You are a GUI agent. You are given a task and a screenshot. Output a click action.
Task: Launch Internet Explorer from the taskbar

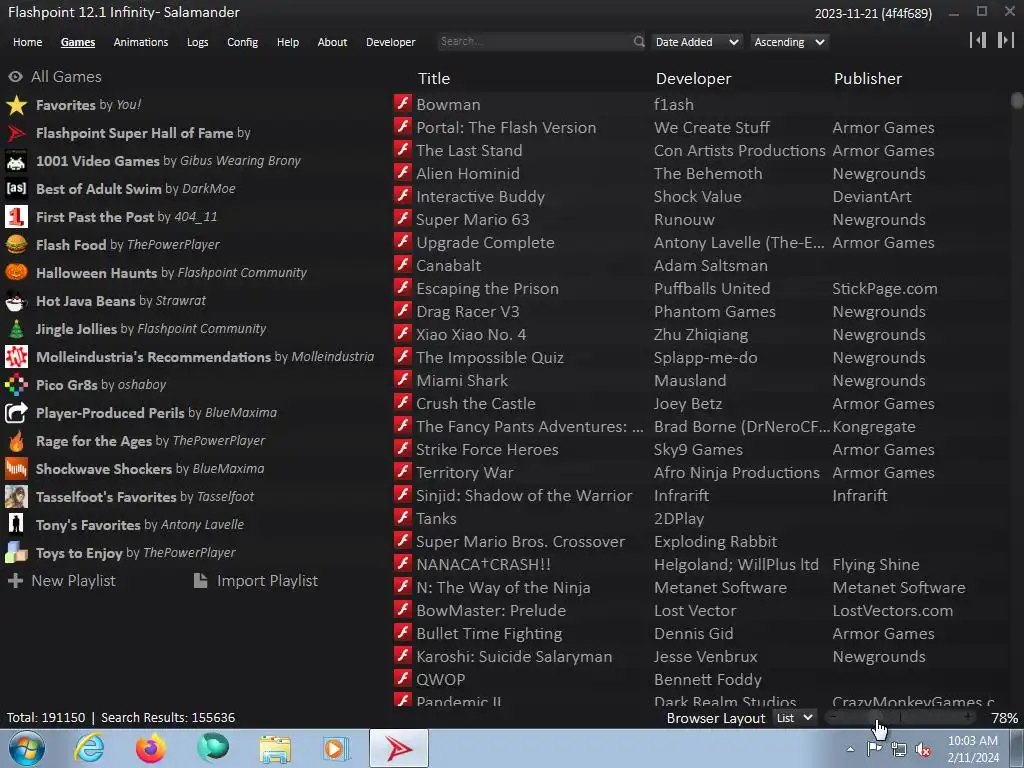point(89,748)
